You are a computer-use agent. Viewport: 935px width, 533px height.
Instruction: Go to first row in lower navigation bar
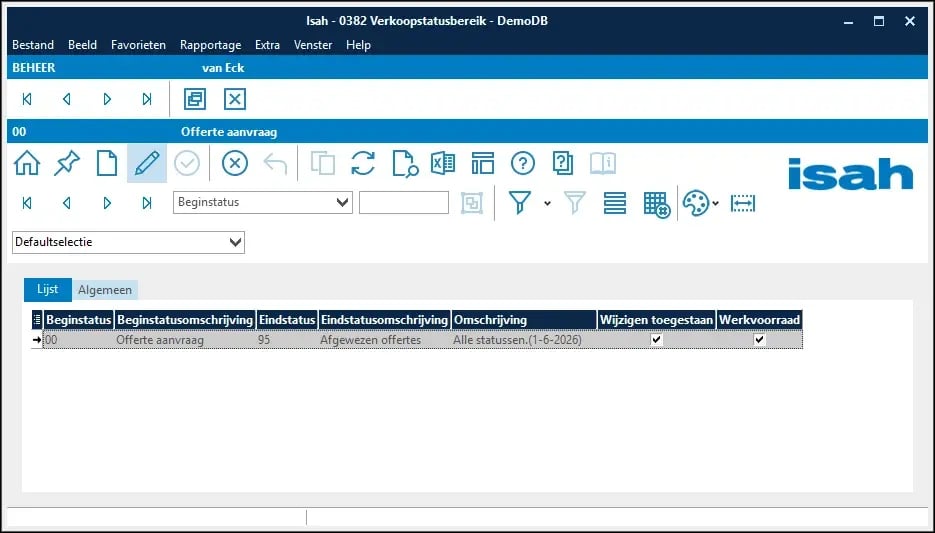tap(27, 203)
